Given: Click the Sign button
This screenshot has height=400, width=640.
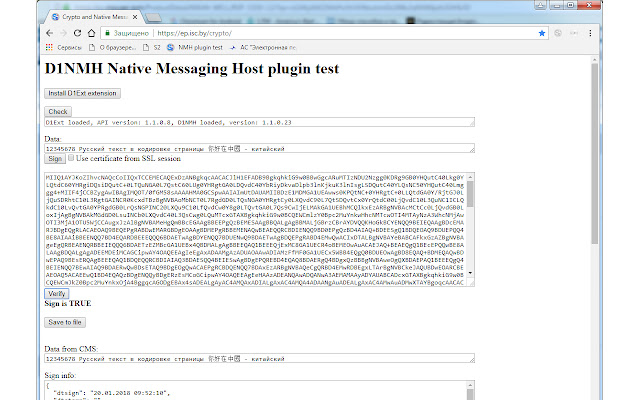Looking at the screenshot, I should tap(55, 158).
